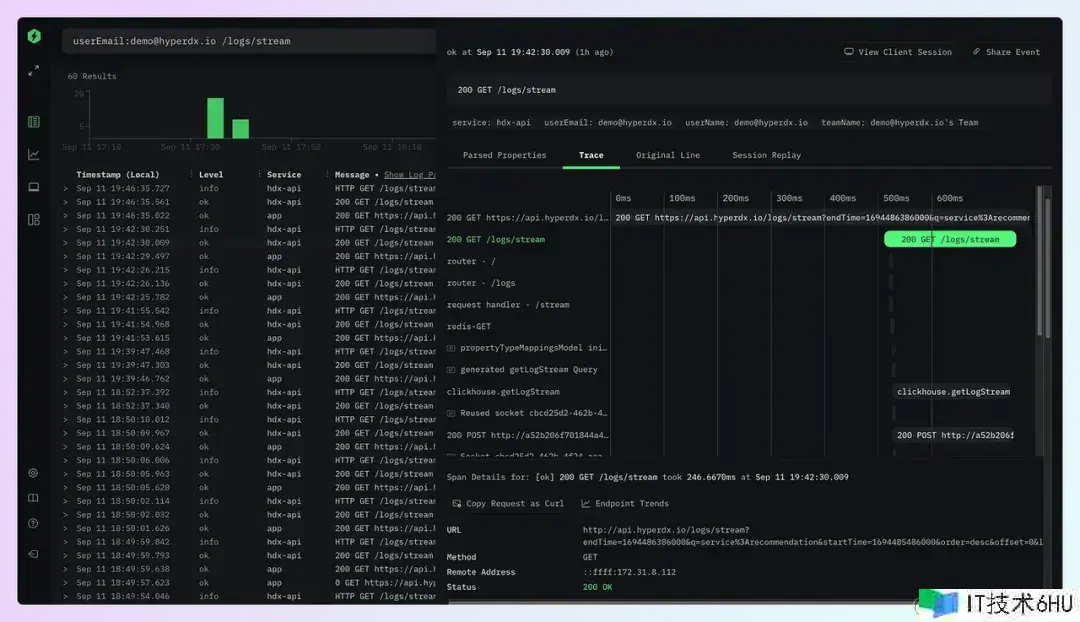Select the green '200 GET /logs/stream' span label
This screenshot has width=1080, height=622.
coord(495,239)
